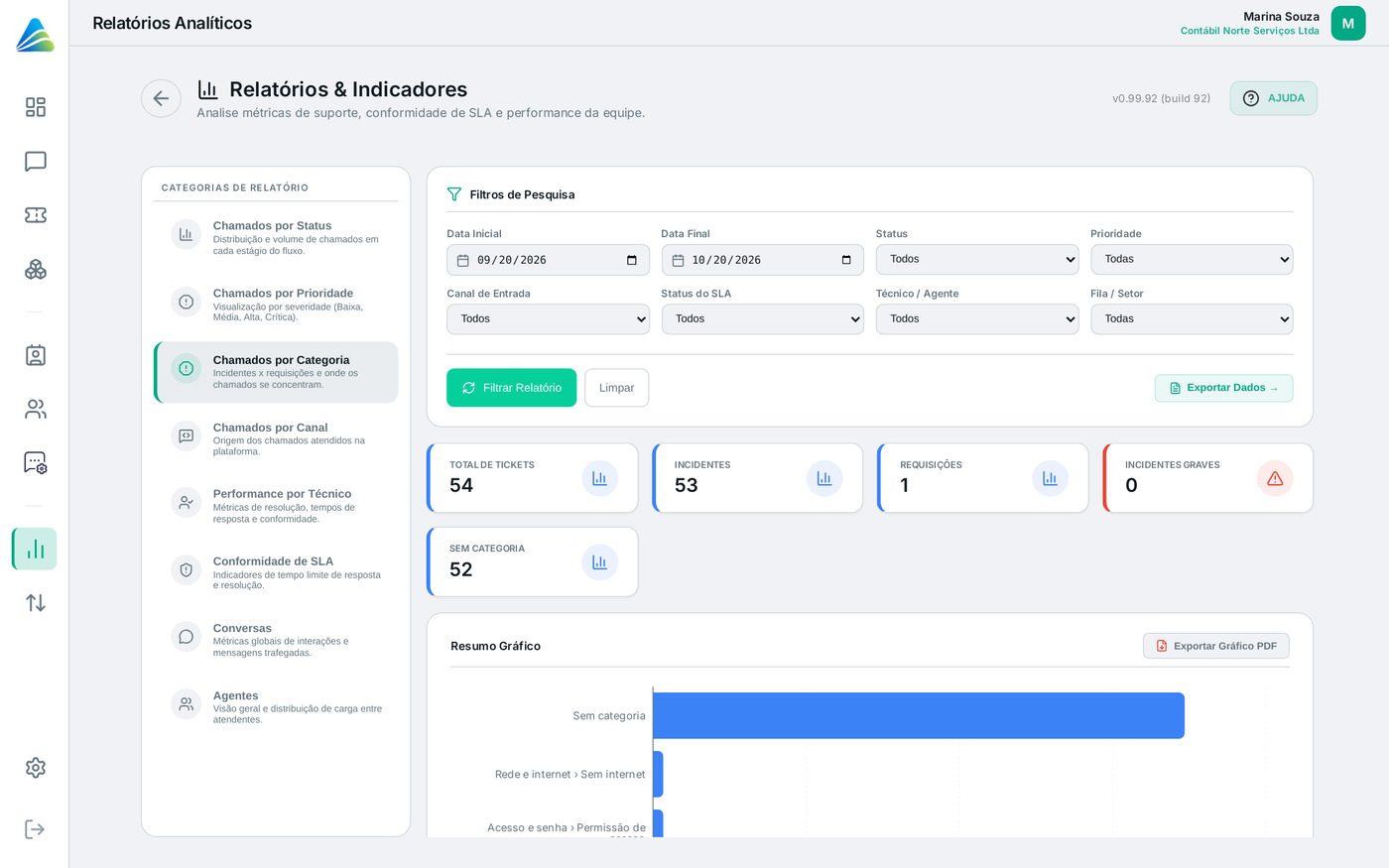Open the contact card icon in sidebar
The height and width of the screenshot is (868, 1389).
pyautogui.click(x=36, y=355)
